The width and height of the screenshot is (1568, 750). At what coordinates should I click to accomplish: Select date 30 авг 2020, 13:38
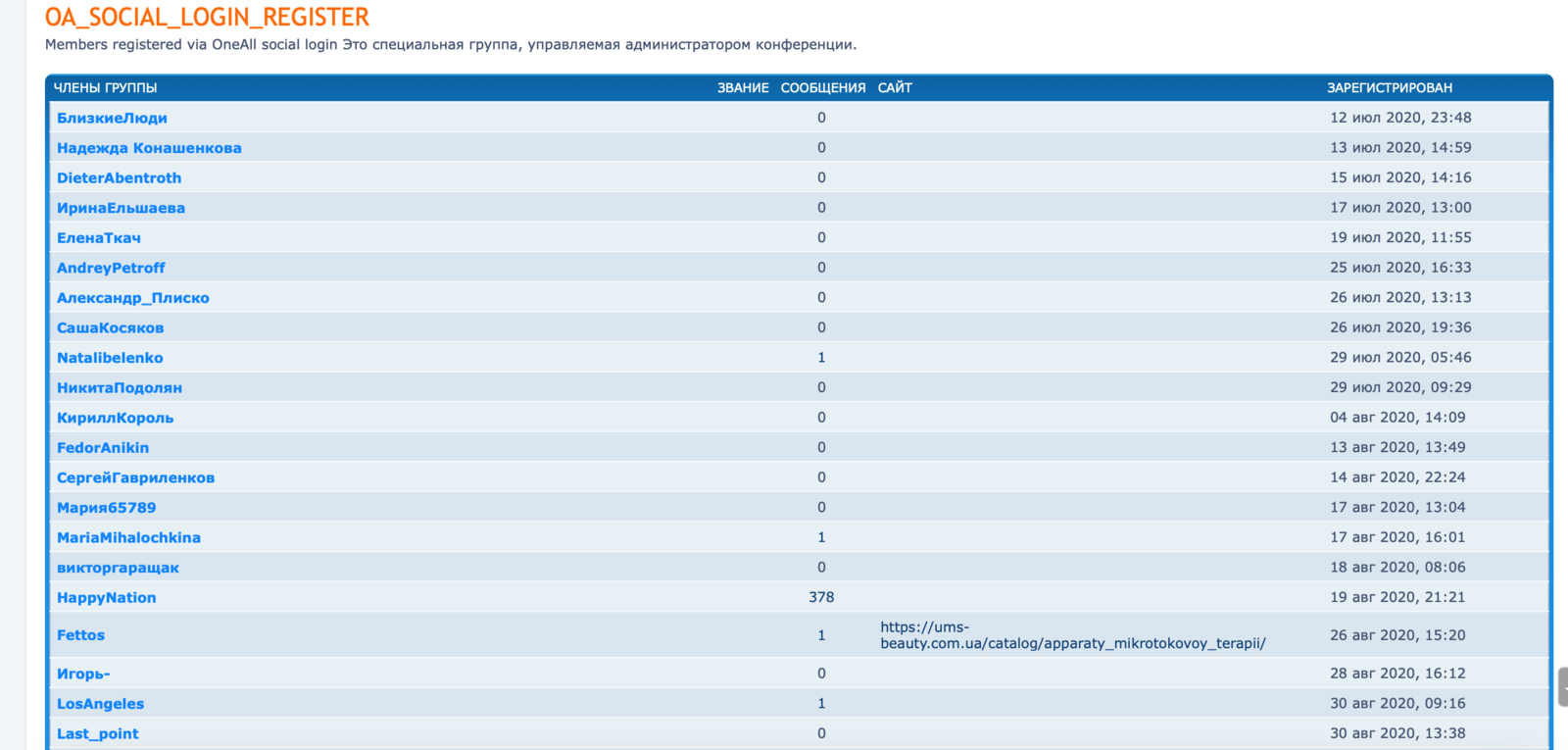click(x=1397, y=733)
